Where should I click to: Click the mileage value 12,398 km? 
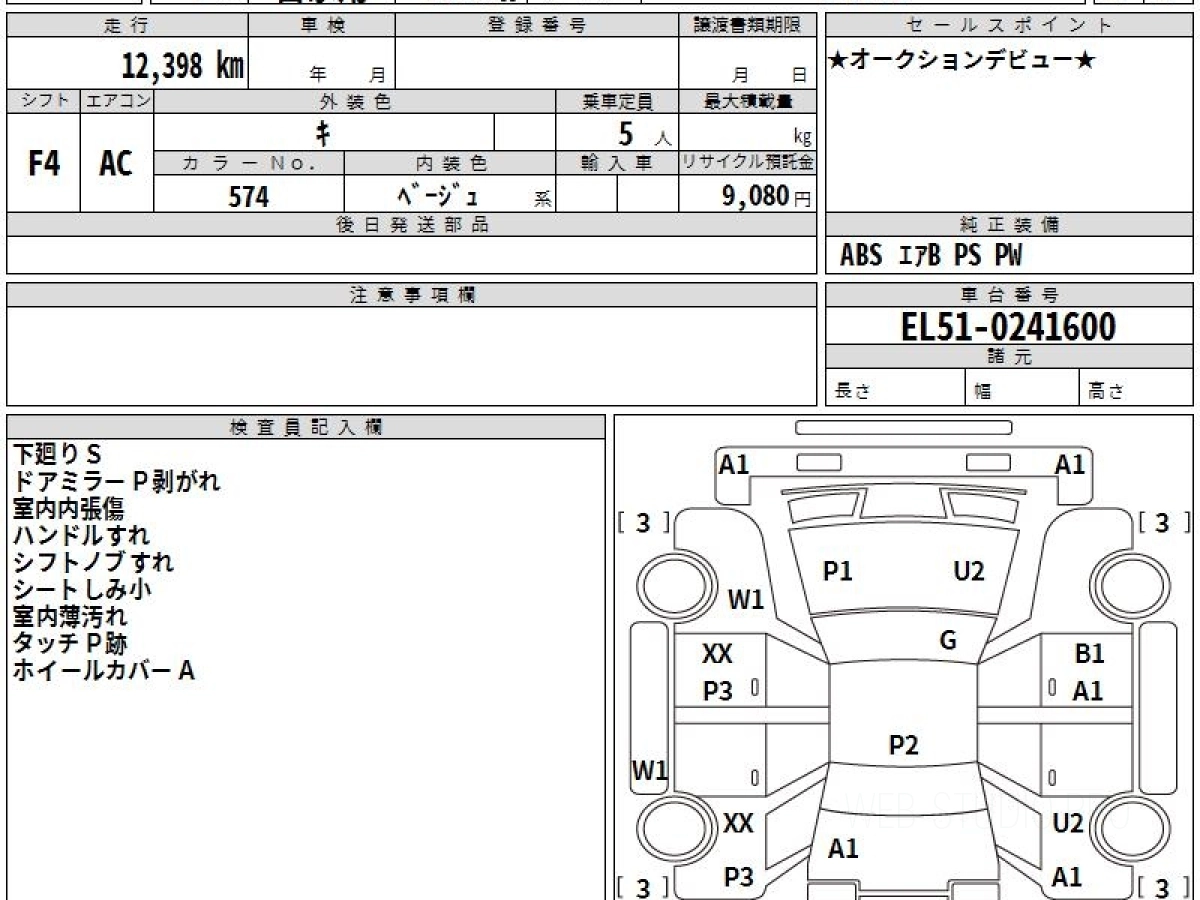(x=183, y=66)
